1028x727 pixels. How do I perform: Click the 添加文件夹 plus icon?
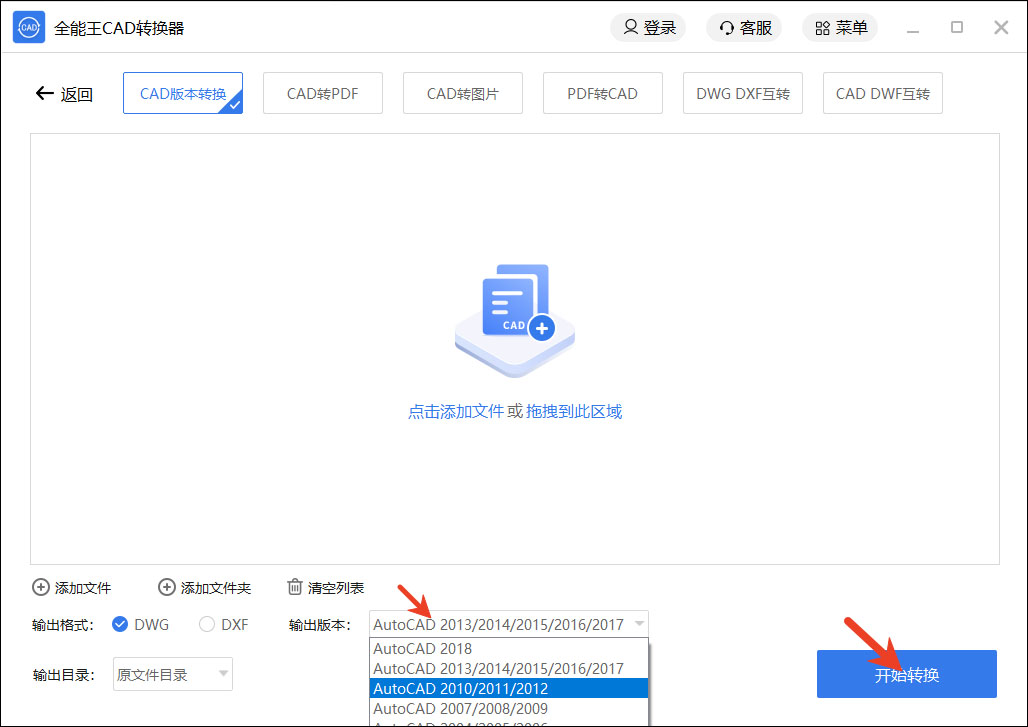pyautogui.click(x=167, y=587)
